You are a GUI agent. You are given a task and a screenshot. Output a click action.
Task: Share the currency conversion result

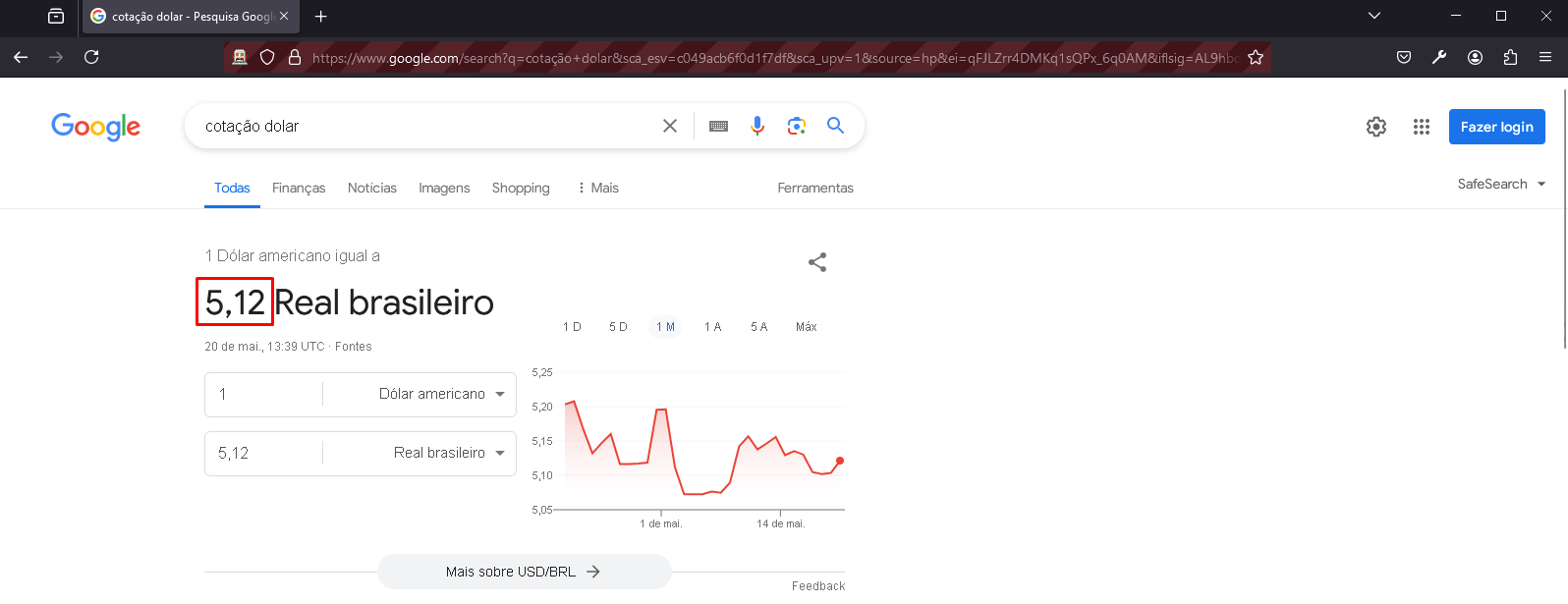pyautogui.click(x=817, y=262)
